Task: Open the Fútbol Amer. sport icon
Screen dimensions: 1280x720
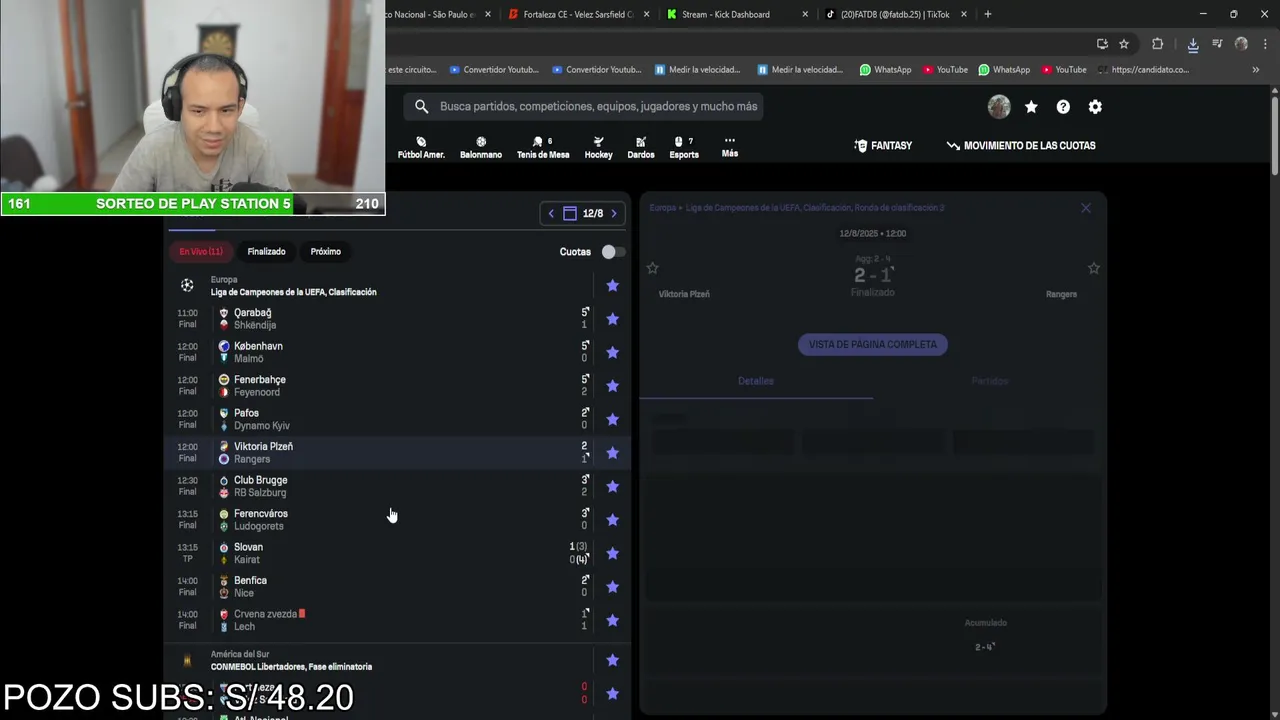Action: click(421, 147)
